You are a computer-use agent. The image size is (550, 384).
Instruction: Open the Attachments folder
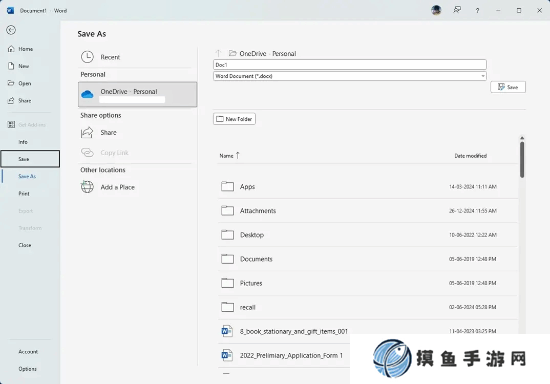(x=368, y=211)
